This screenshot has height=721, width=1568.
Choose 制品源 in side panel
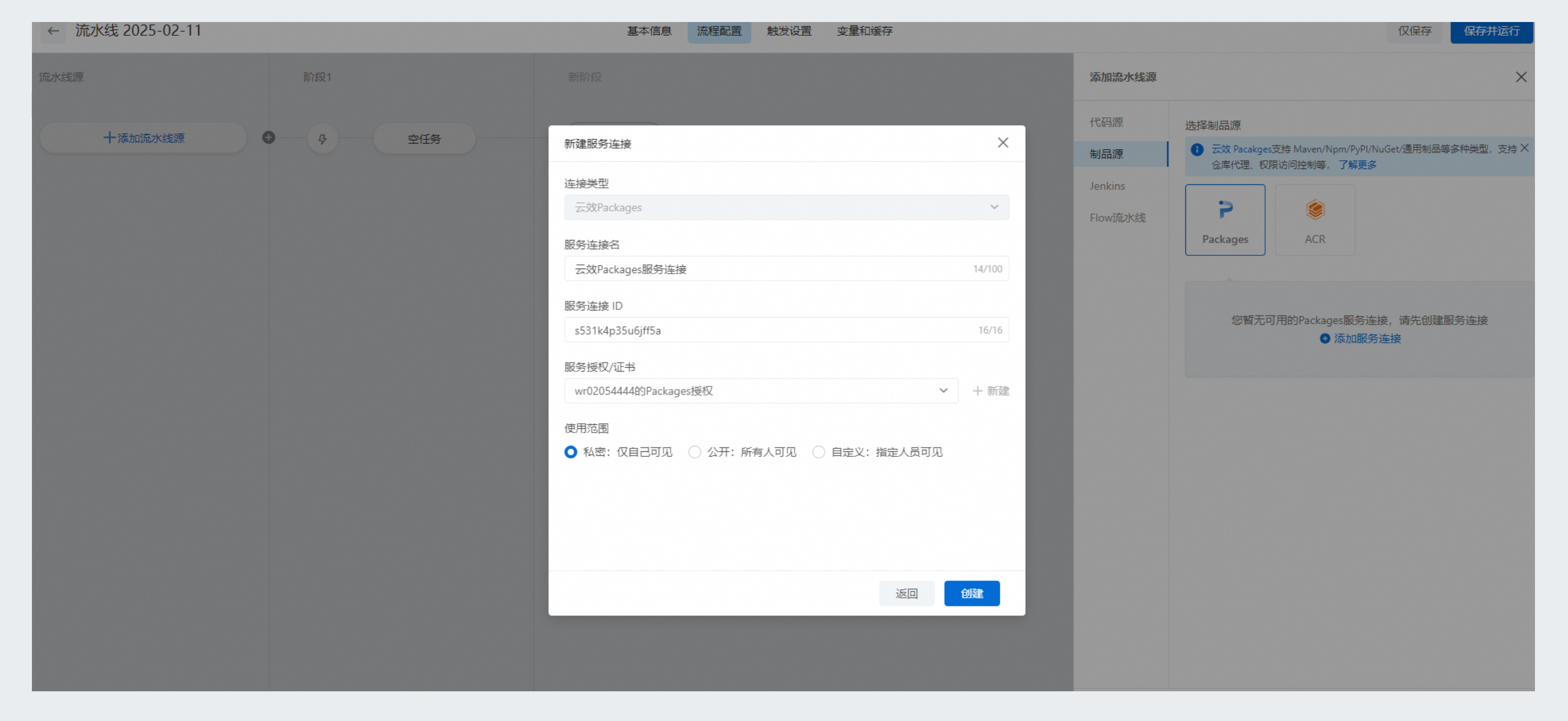point(1120,154)
